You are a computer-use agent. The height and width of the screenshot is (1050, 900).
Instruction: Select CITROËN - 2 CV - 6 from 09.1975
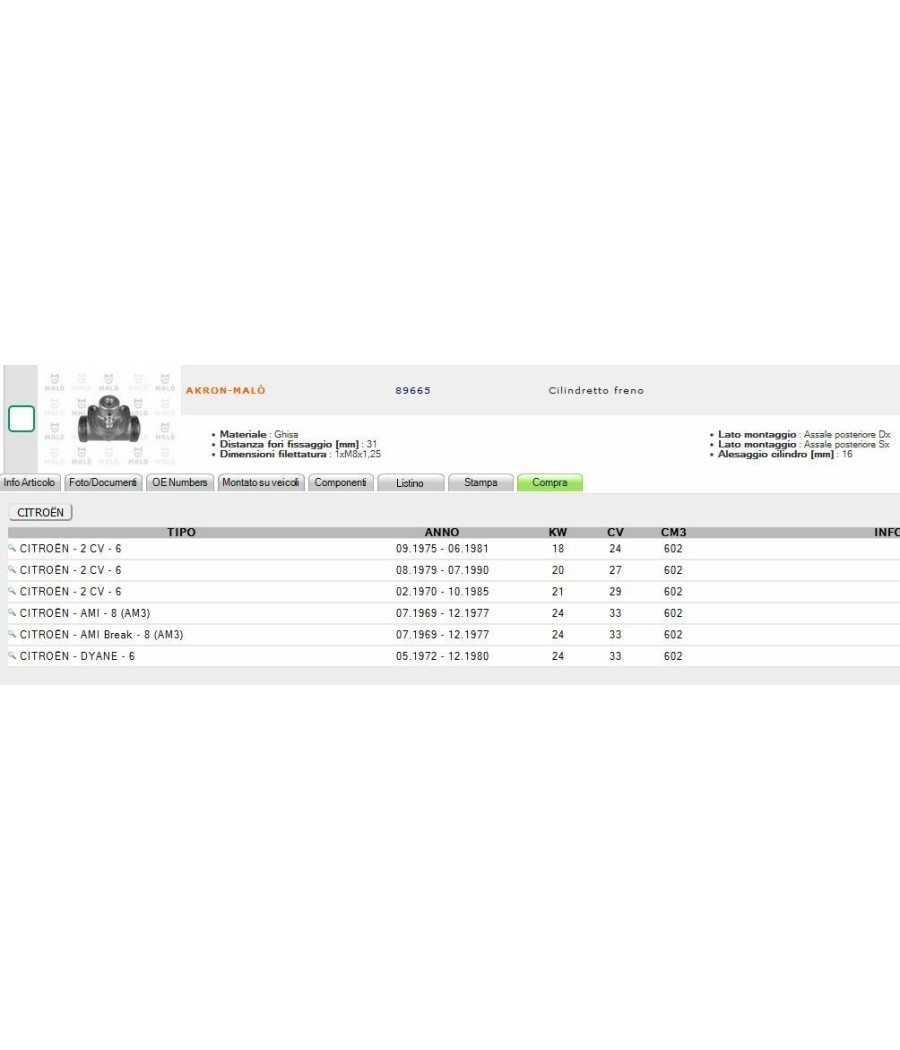click(x=70, y=548)
